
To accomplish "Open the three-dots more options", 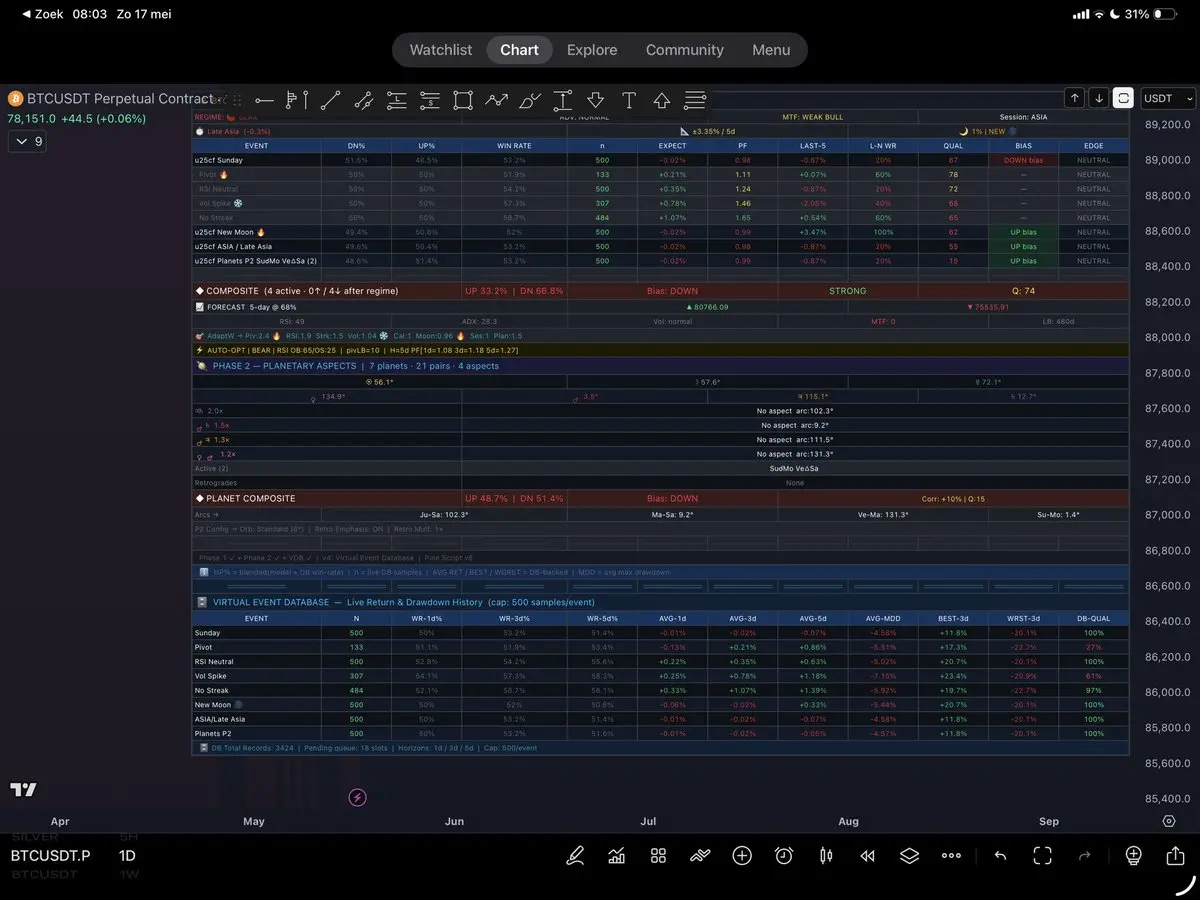I will click(x=951, y=856).
